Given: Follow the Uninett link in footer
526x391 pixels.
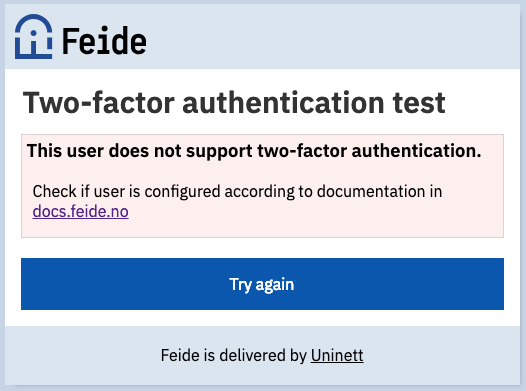Looking at the screenshot, I should [x=337, y=355].
